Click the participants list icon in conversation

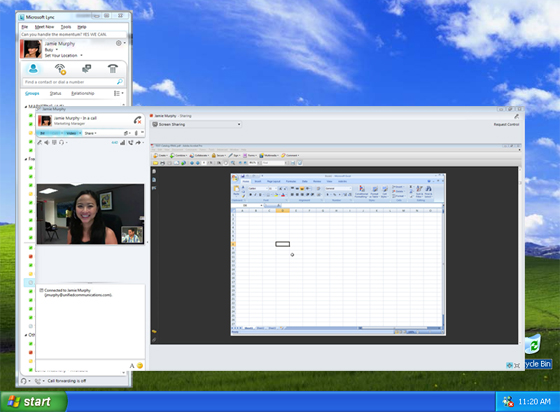[126, 133]
